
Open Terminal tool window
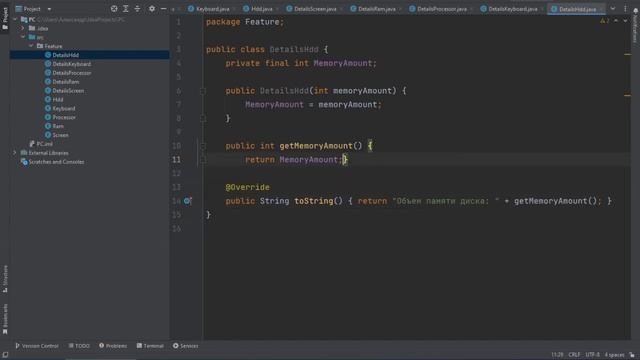[x=150, y=346]
